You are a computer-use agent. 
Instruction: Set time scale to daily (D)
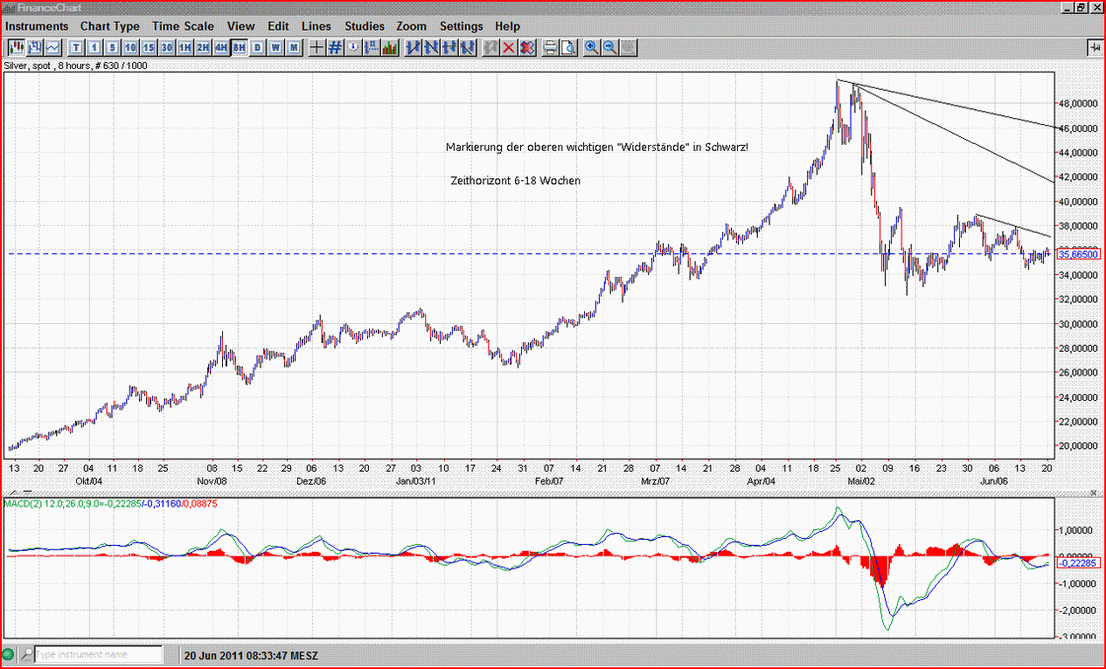coord(258,48)
